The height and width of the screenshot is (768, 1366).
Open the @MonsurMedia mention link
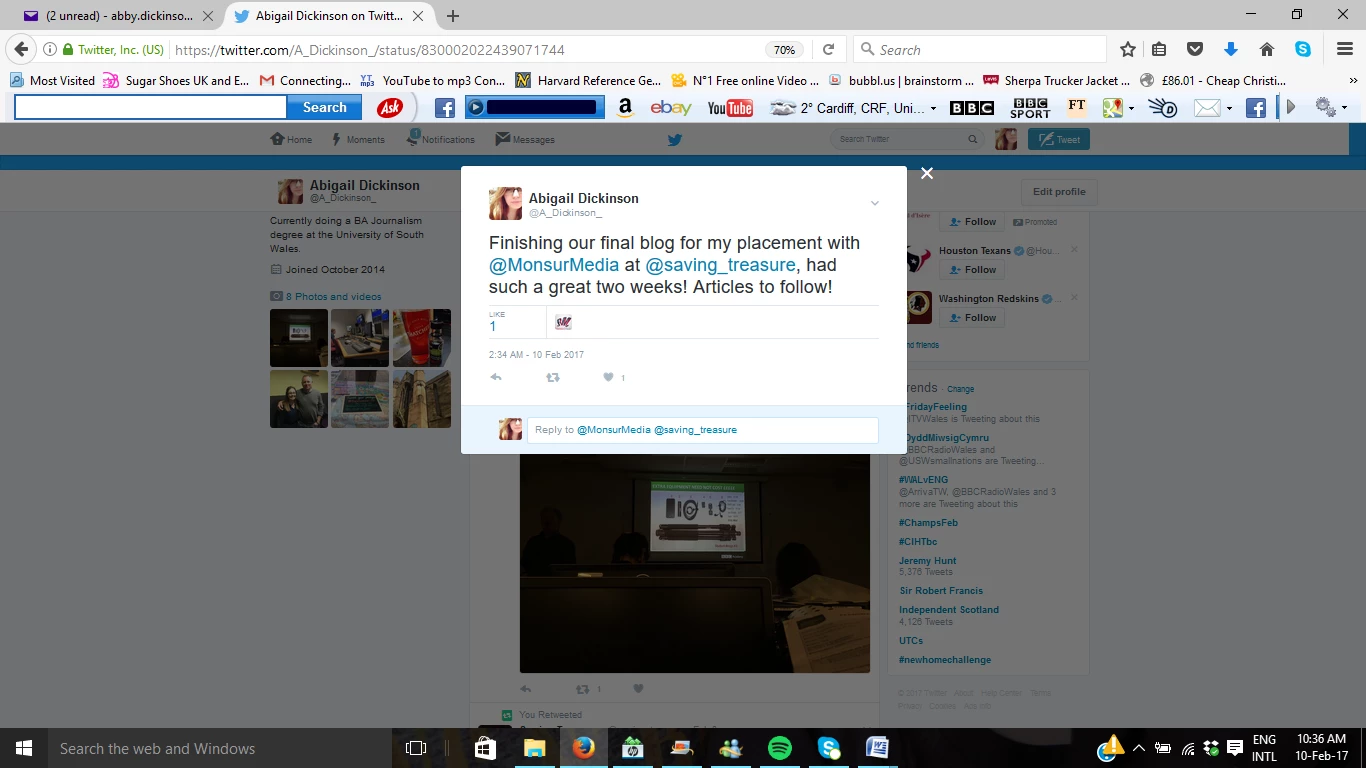point(554,265)
